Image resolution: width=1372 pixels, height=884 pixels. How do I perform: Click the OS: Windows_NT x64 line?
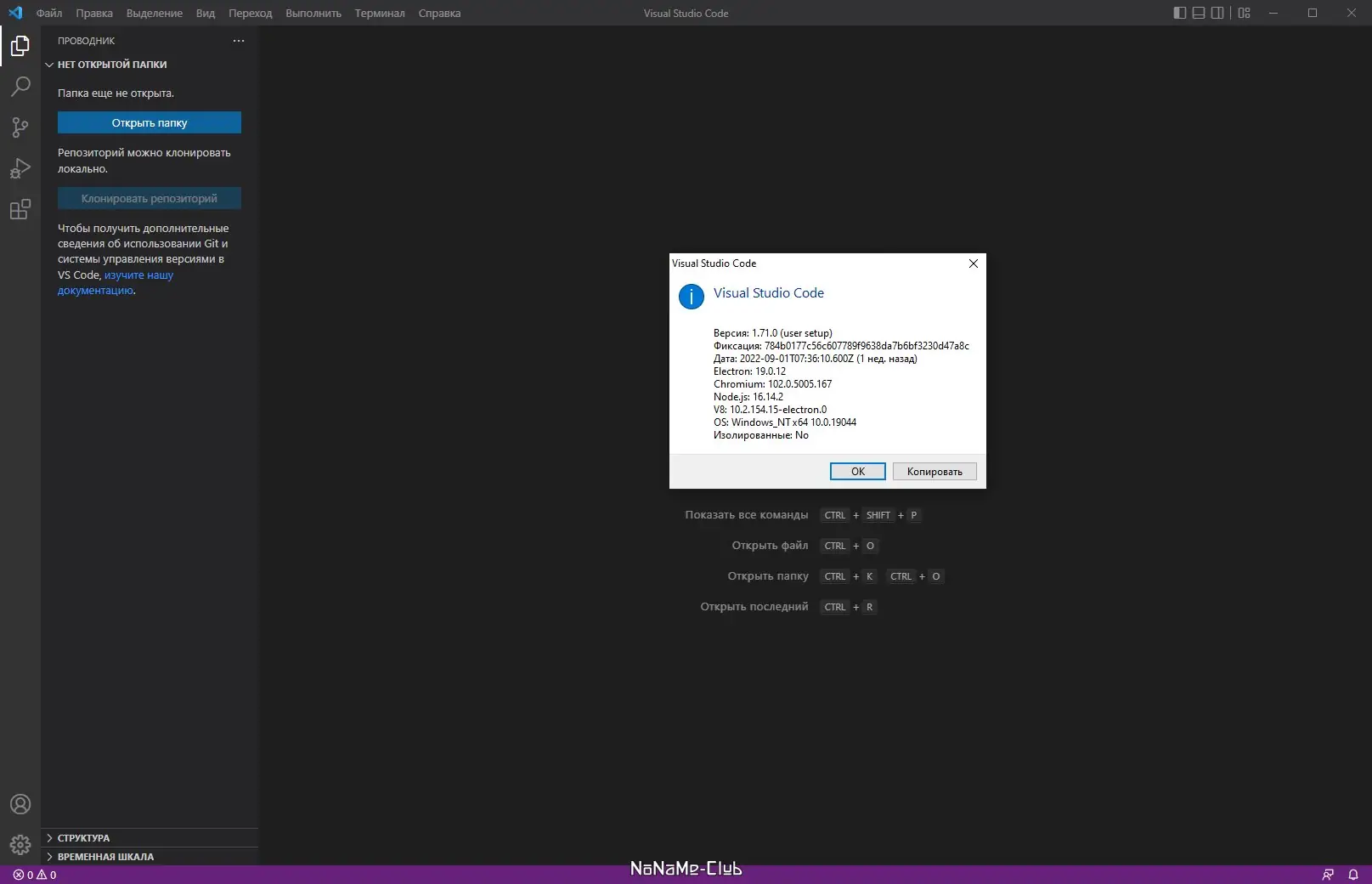click(x=785, y=422)
